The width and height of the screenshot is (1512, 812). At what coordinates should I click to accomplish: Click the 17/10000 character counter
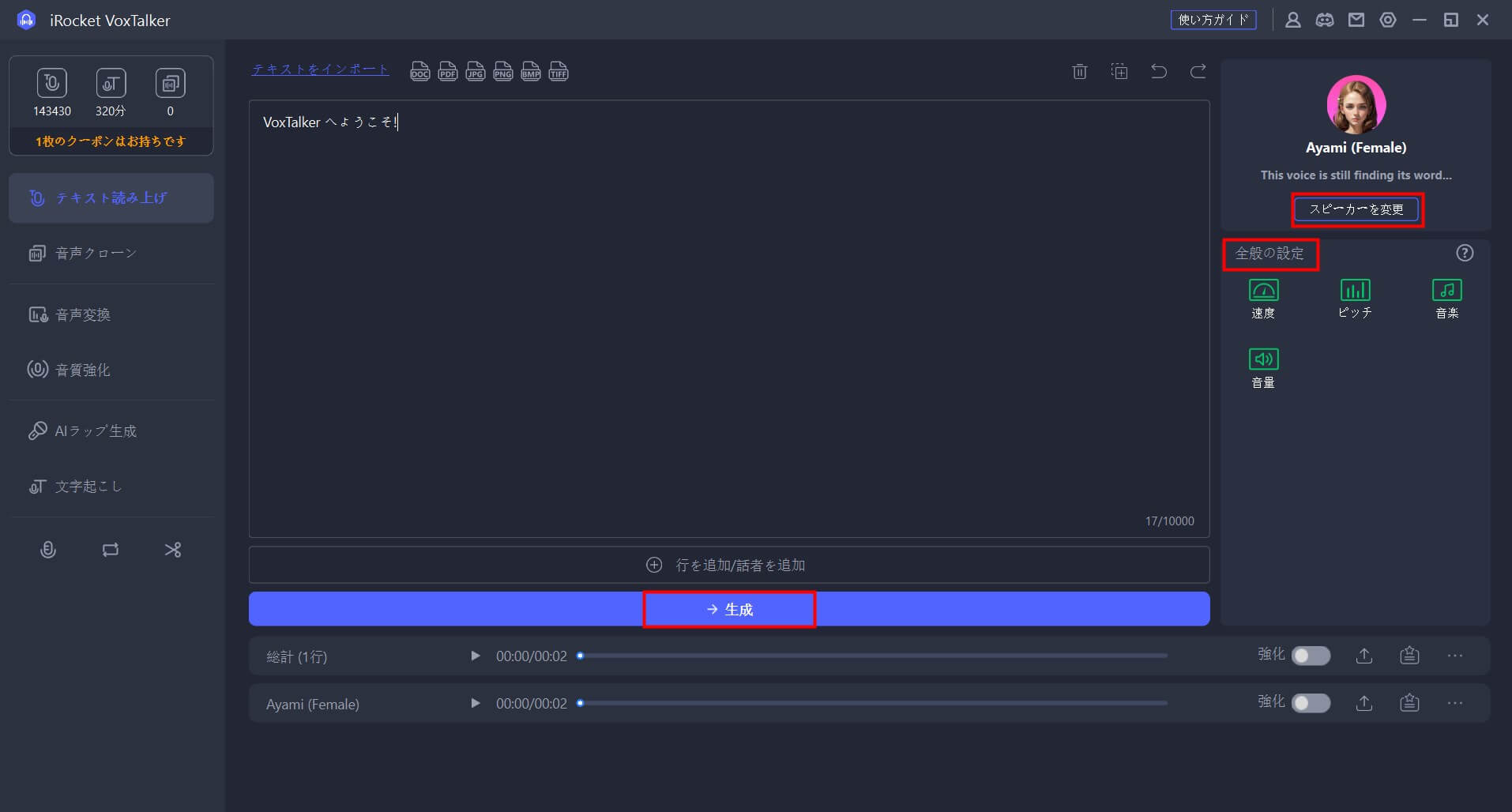click(x=1170, y=521)
